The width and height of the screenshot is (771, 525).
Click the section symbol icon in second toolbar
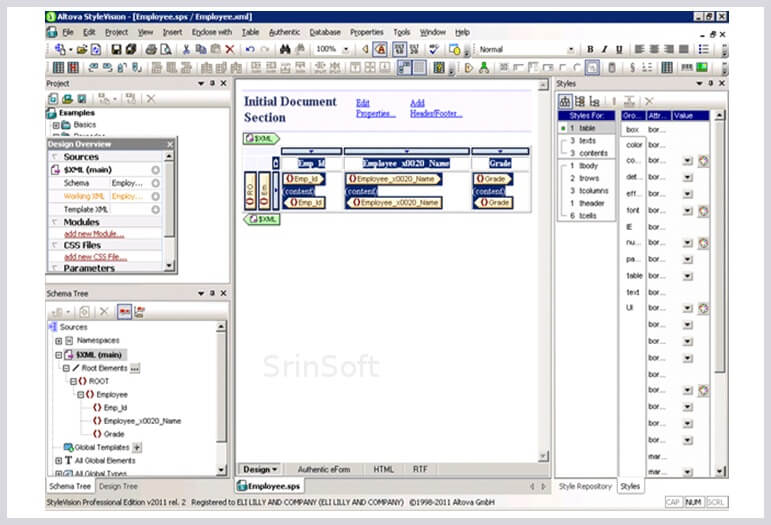pos(632,67)
